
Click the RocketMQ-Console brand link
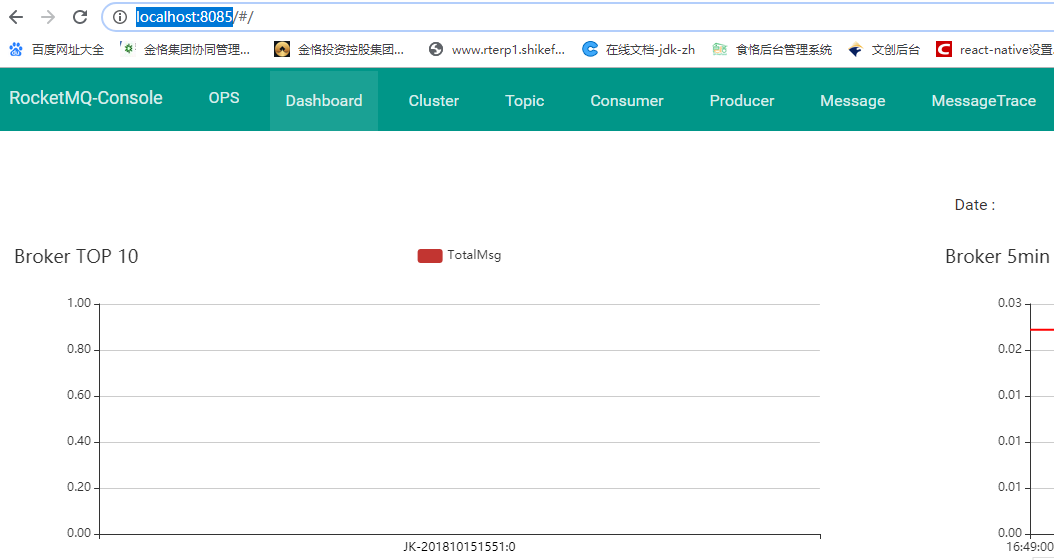pos(86,98)
